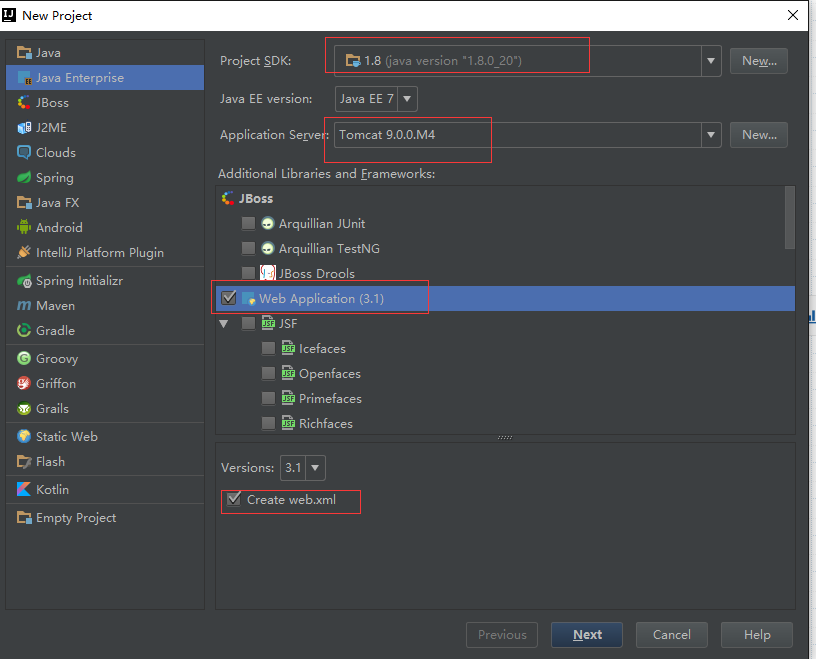Image resolution: width=816 pixels, height=659 pixels.
Task: Click the Previous button
Action: tap(502, 635)
